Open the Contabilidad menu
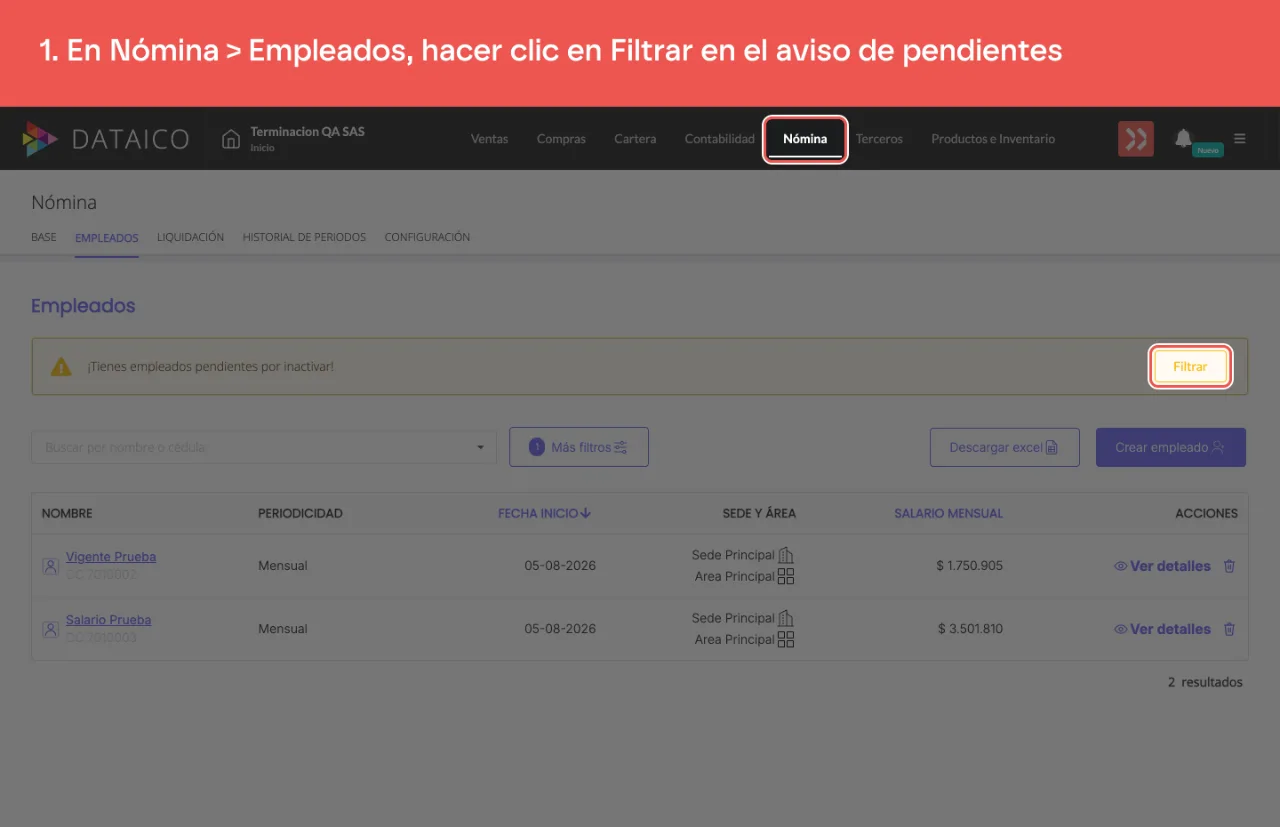The height and width of the screenshot is (827, 1280). (719, 139)
